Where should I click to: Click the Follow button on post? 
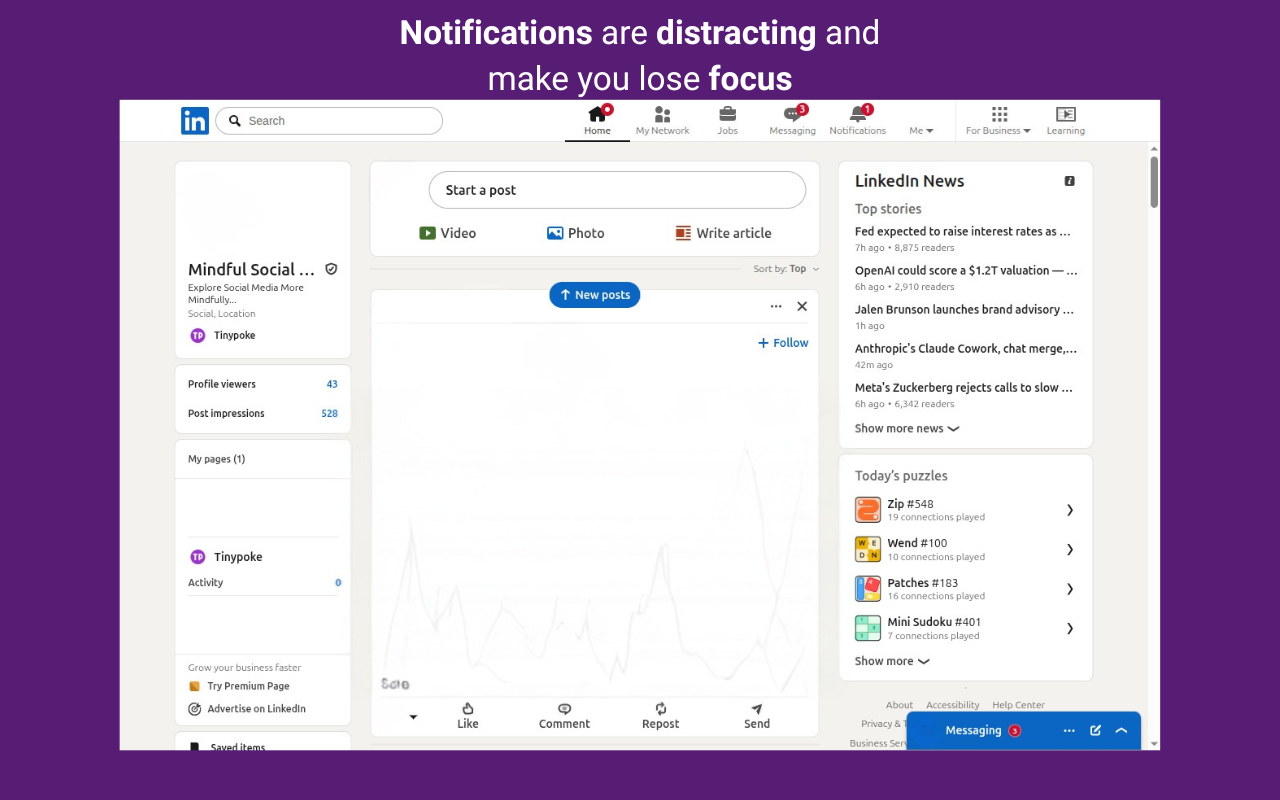[x=783, y=343]
